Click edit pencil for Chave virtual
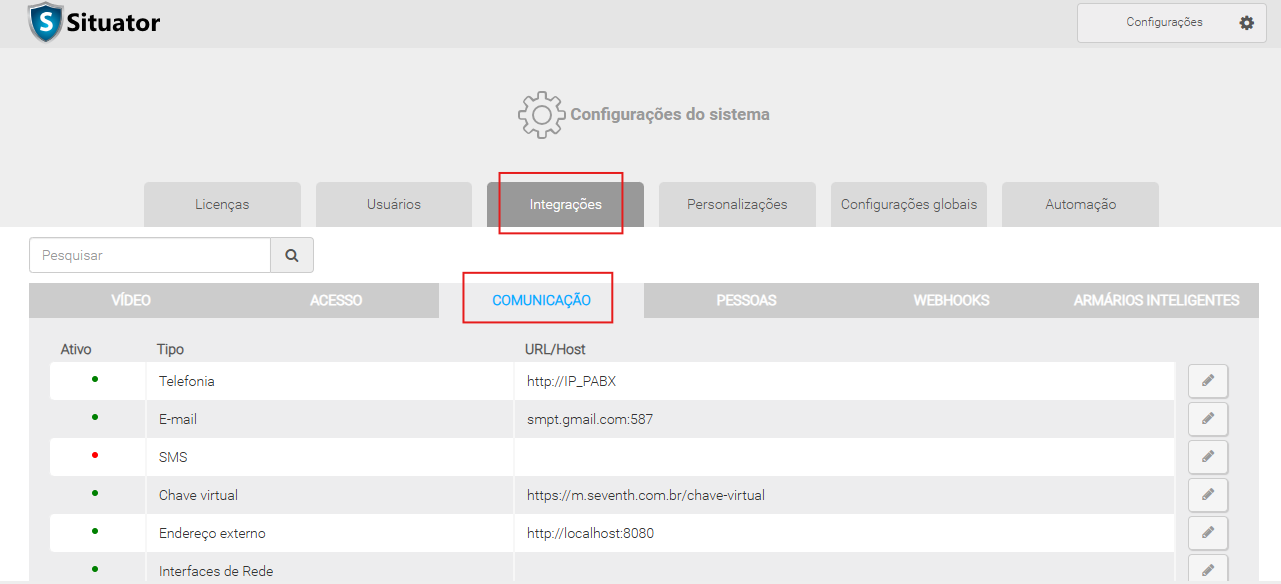 pyautogui.click(x=1207, y=495)
